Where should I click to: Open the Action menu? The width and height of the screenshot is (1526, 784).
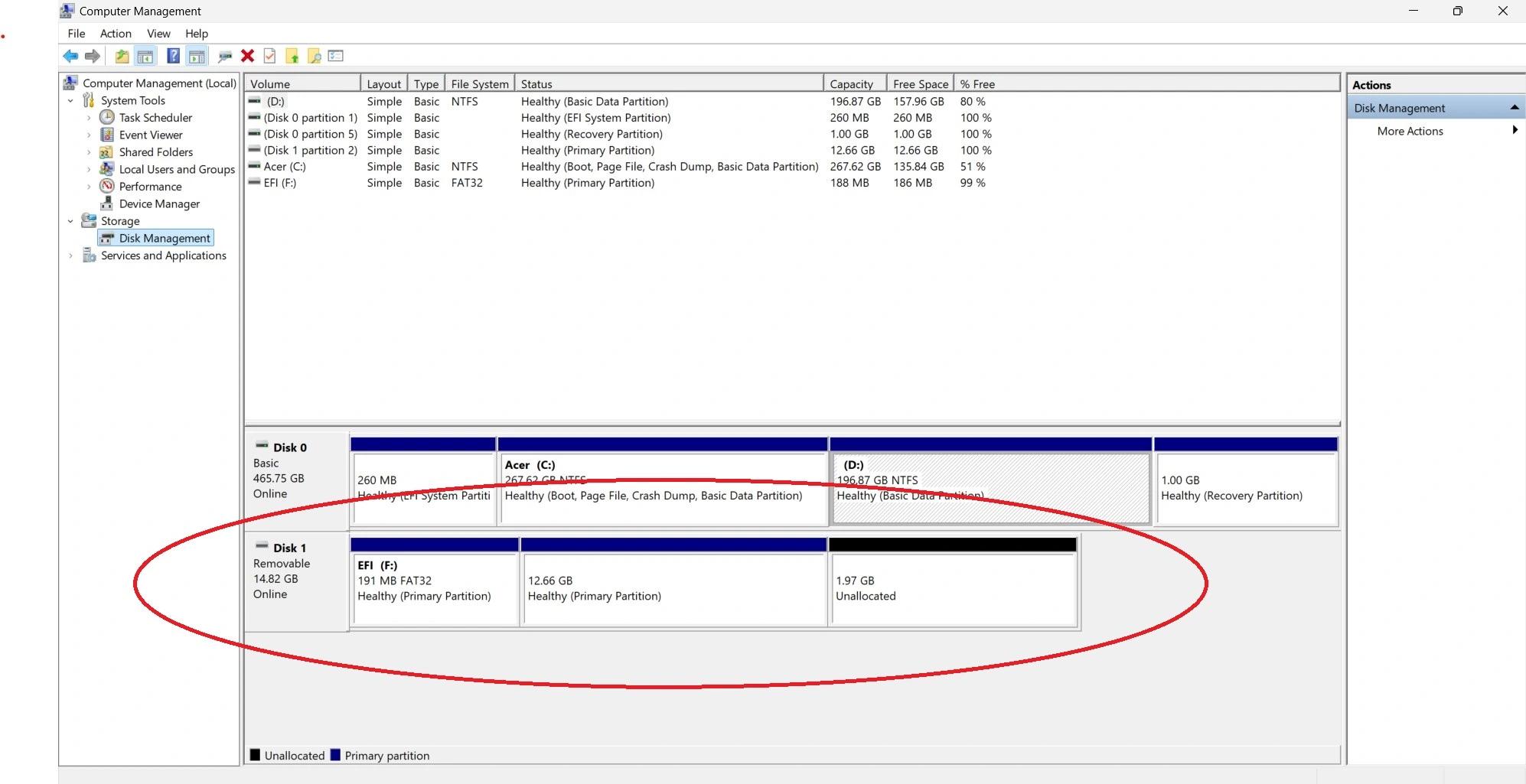tap(116, 34)
